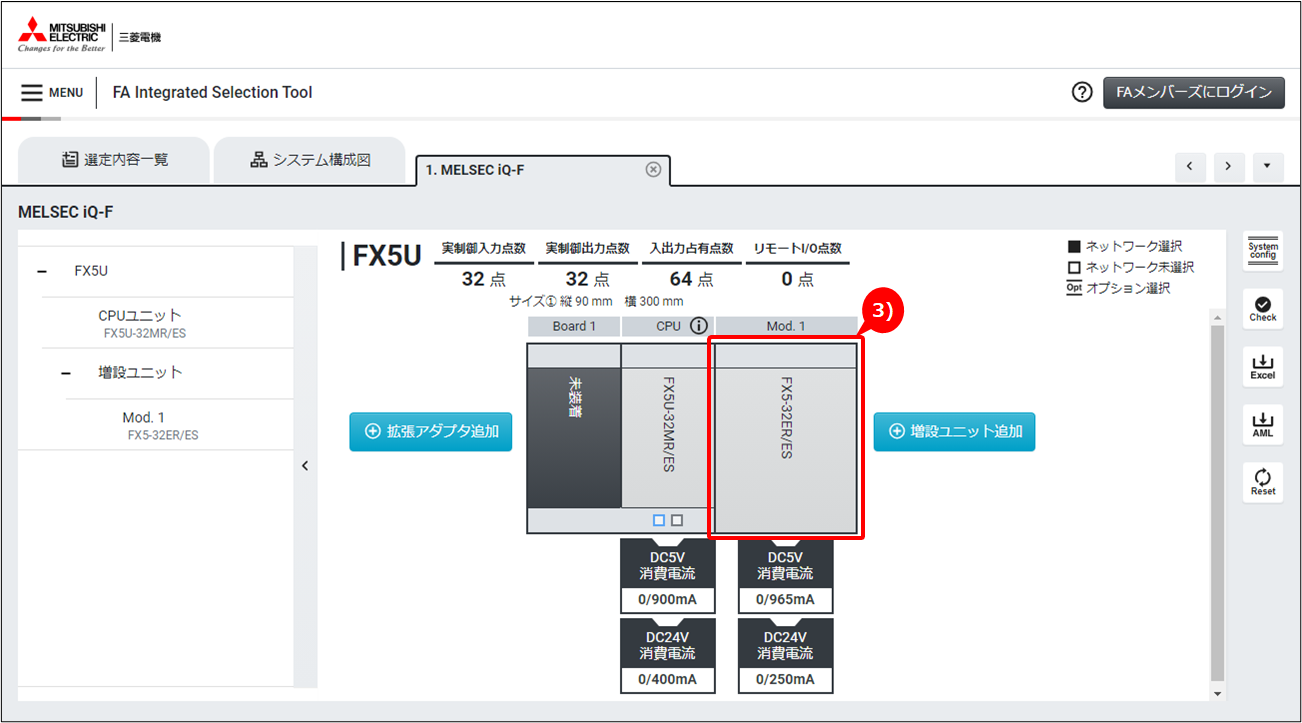Screen dimensions: 1302x723
Task: Collapse the FX5U tree node
Action: 41,271
